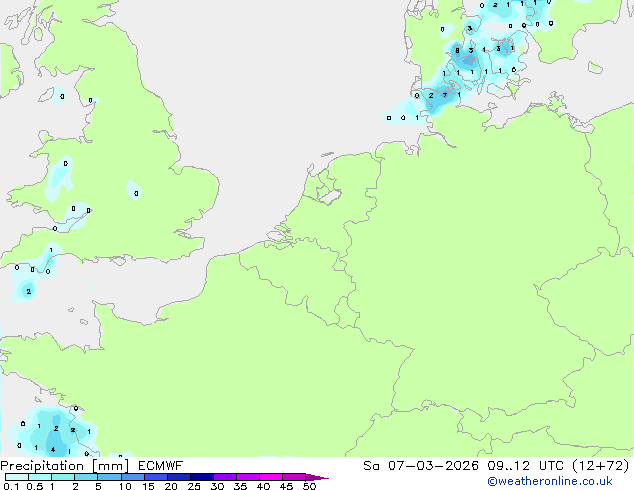Click the weatheronline.co.uk link

(550, 481)
